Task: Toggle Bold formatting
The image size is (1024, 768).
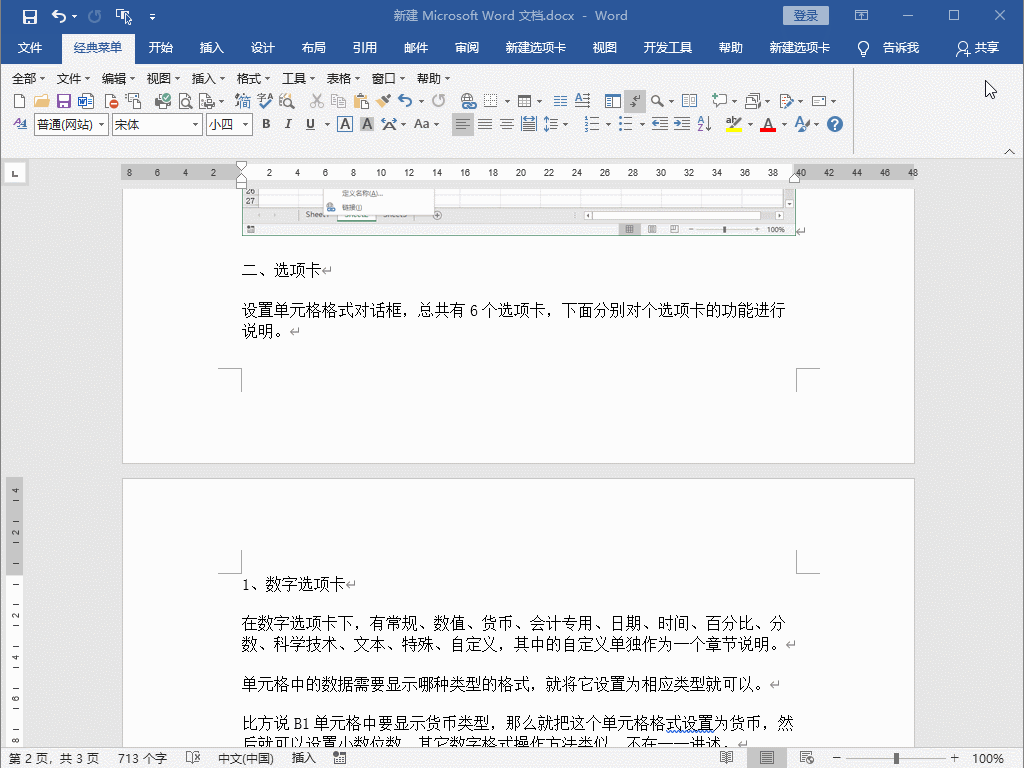Action: [266, 124]
